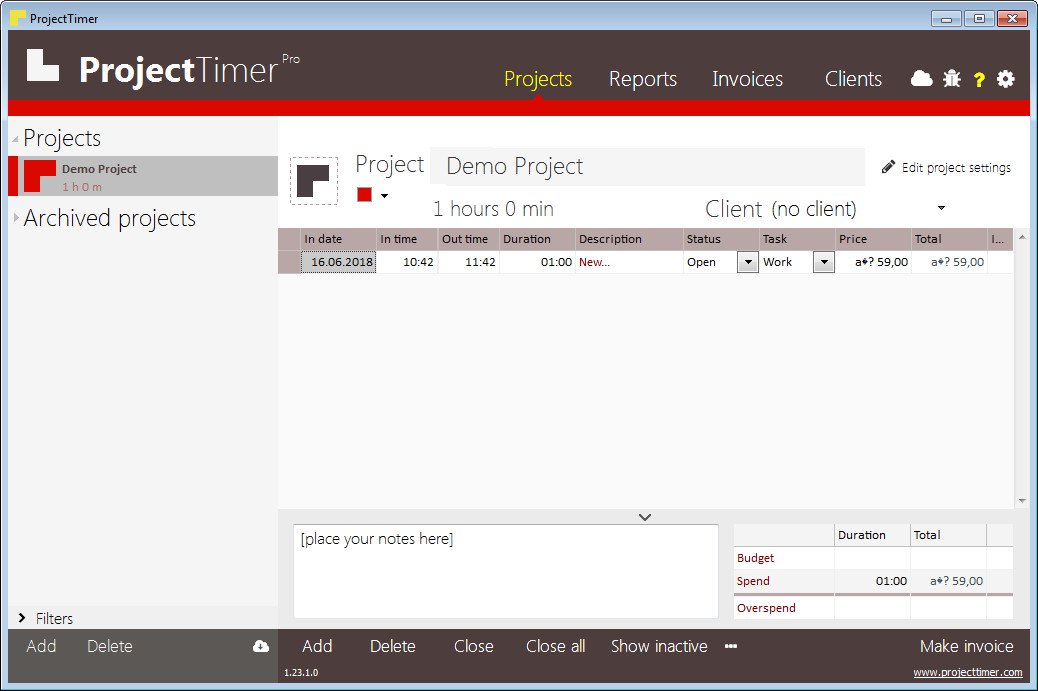This screenshot has width=1038, height=691.
Task: Click the pencil icon beside Edit project settings
Action: point(888,167)
